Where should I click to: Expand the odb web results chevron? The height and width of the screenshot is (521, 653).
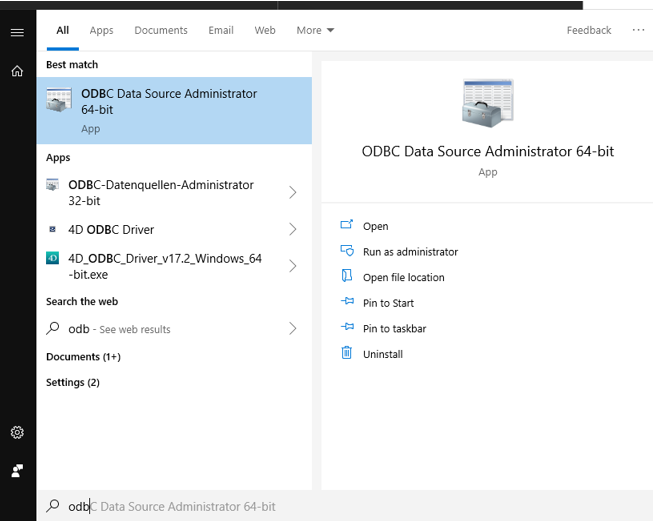tap(292, 328)
